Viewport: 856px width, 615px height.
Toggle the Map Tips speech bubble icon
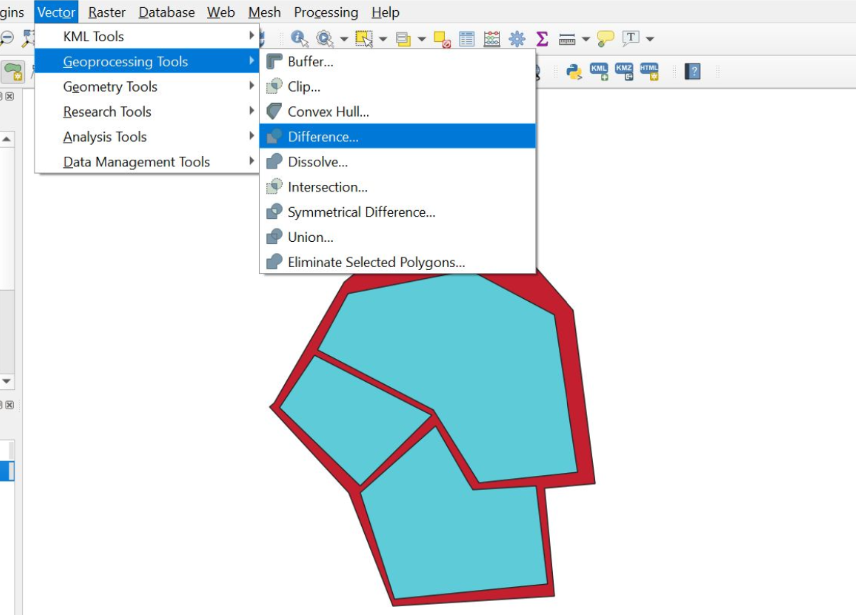click(605, 39)
